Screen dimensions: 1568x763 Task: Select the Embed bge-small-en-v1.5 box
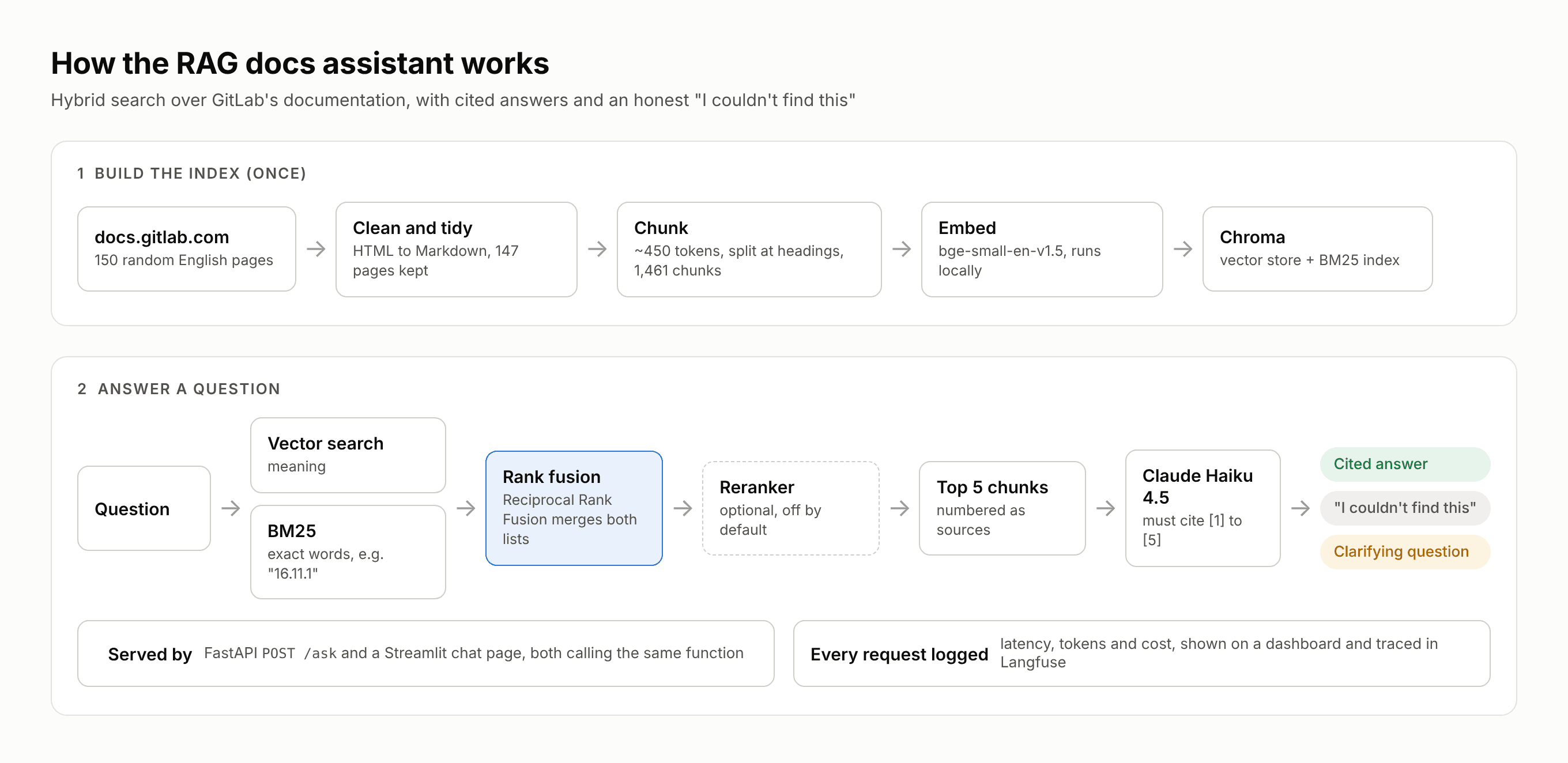tap(1042, 250)
